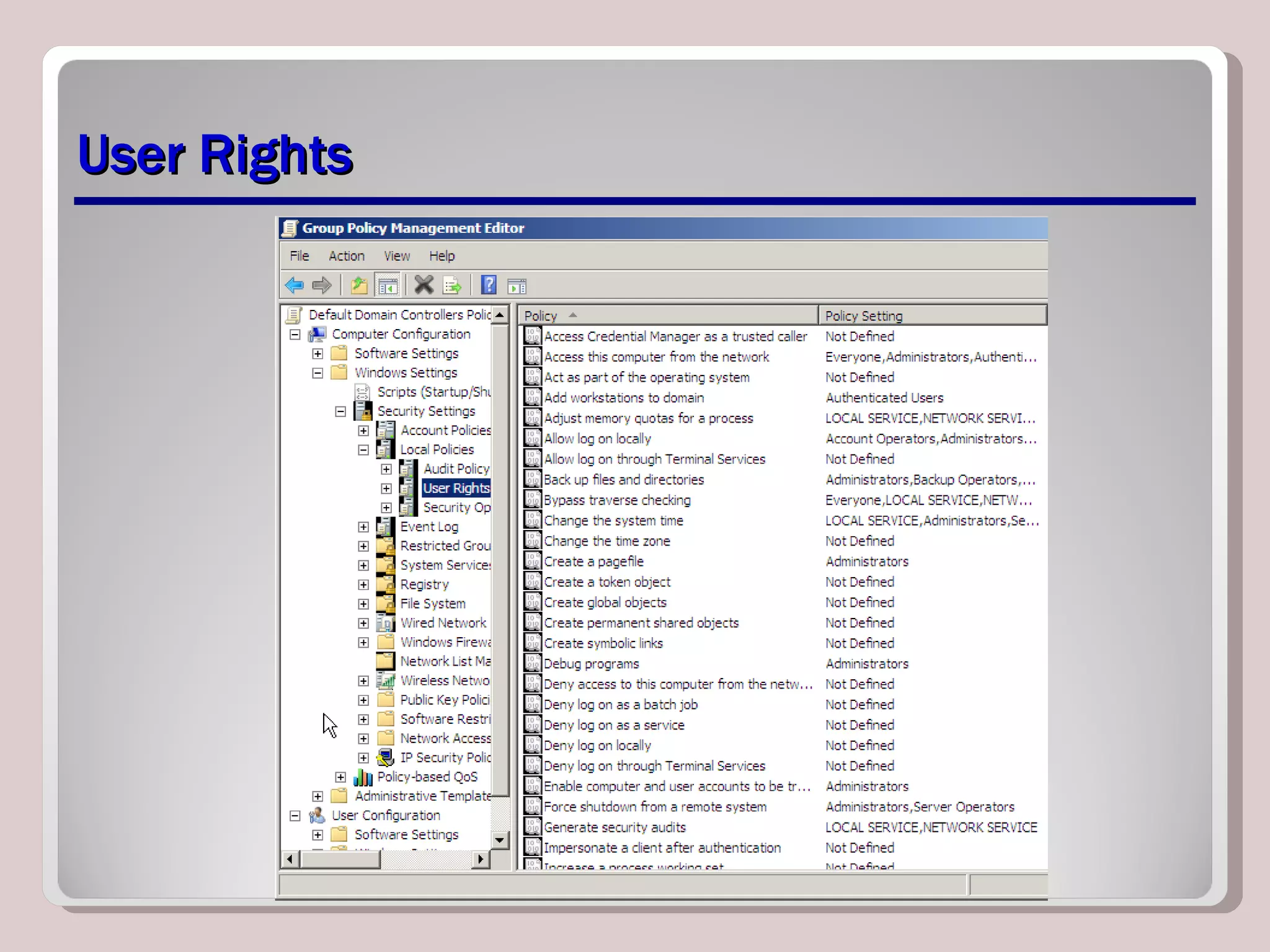Open the Action menu

click(x=346, y=256)
